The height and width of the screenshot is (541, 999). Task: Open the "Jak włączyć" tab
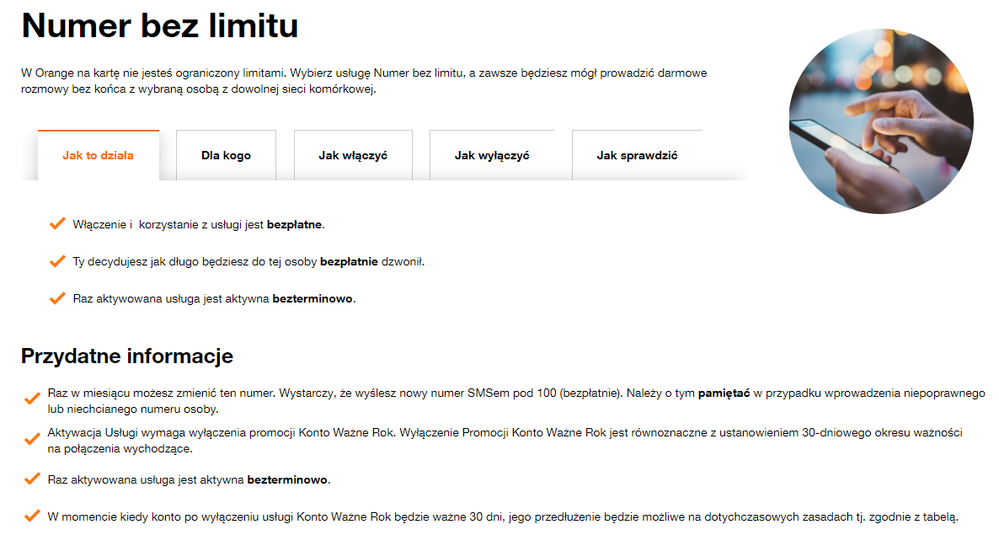(x=353, y=156)
